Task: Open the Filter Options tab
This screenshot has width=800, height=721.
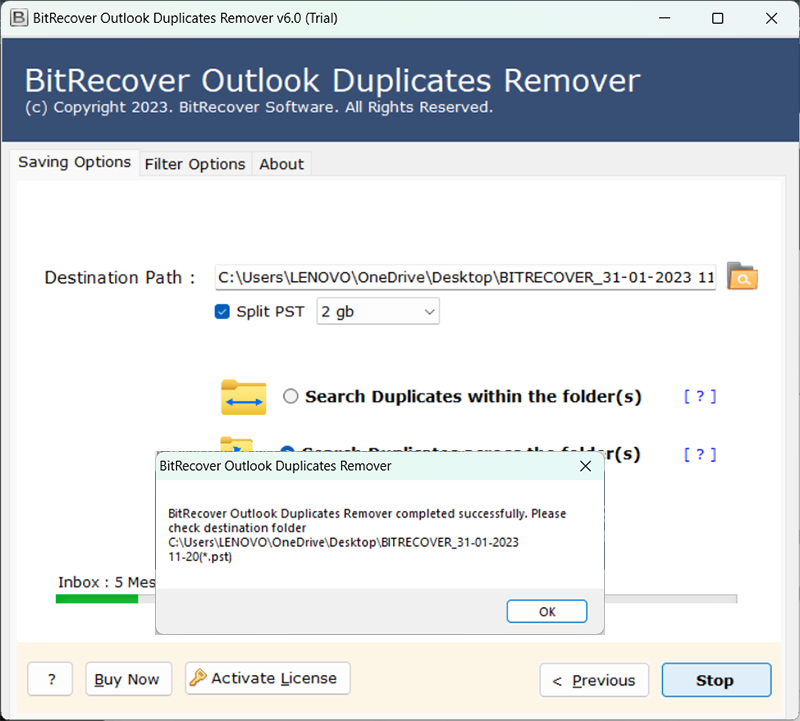Action: [x=195, y=164]
